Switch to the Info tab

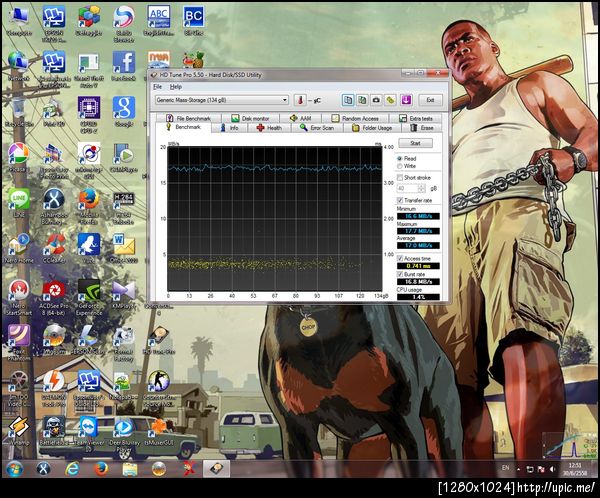click(x=230, y=128)
